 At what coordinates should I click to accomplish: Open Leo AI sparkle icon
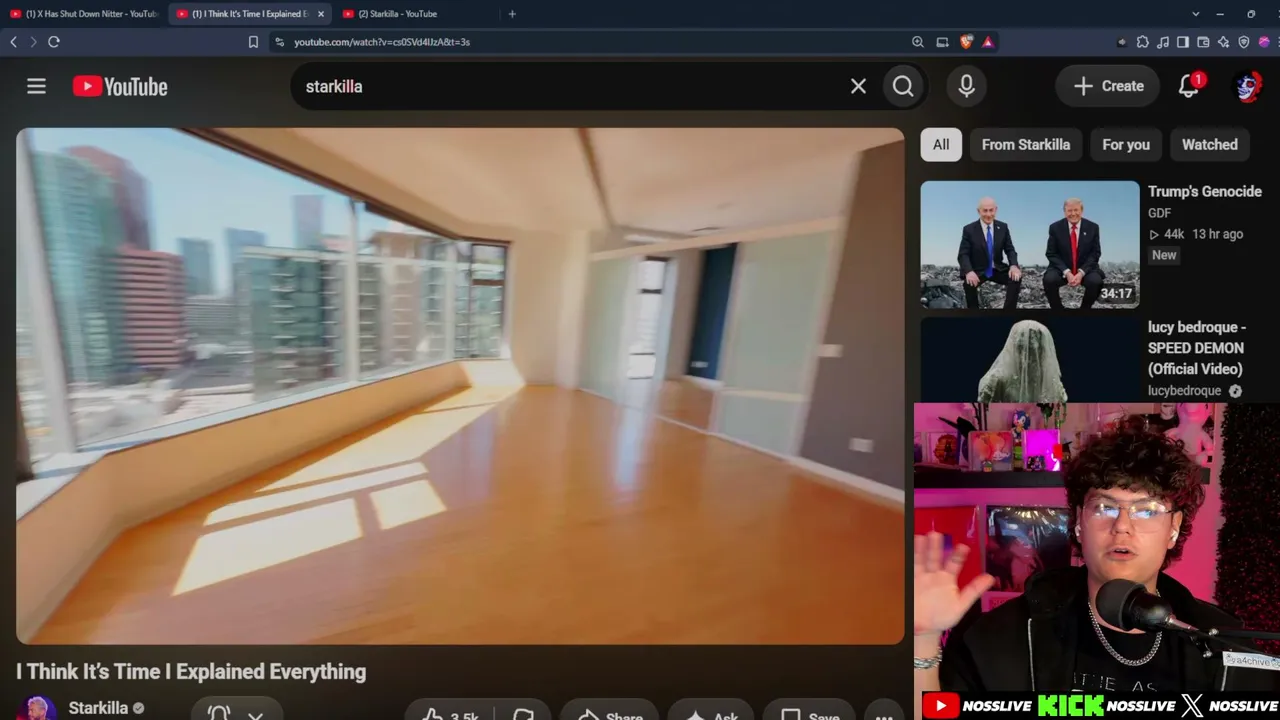click(1223, 42)
